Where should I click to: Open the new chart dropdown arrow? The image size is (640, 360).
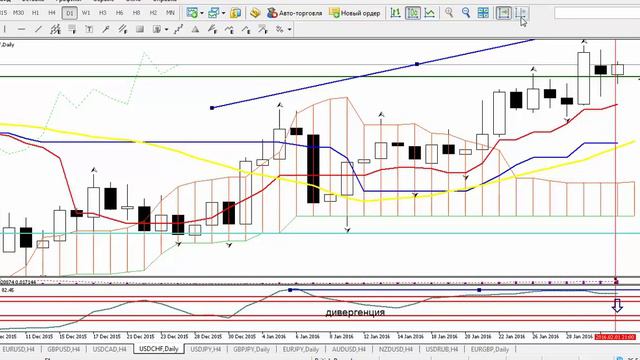point(202,13)
